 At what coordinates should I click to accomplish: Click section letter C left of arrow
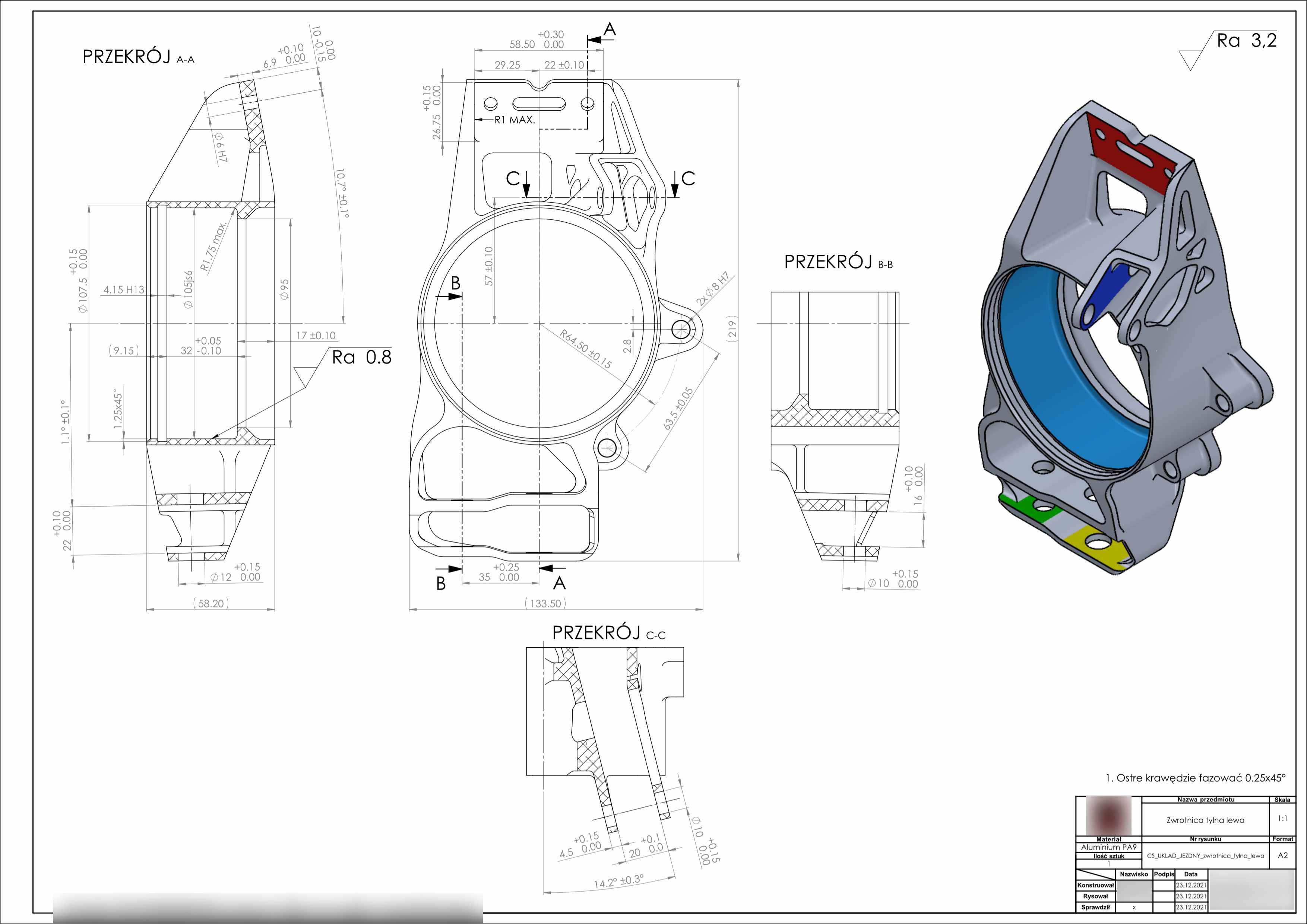tap(513, 179)
